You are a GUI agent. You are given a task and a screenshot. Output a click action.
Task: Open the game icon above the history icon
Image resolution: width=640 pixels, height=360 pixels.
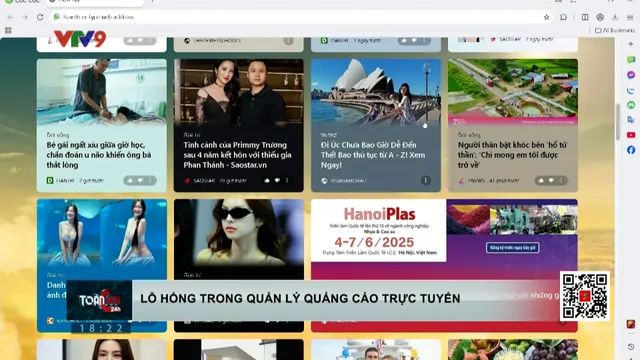[631, 324]
